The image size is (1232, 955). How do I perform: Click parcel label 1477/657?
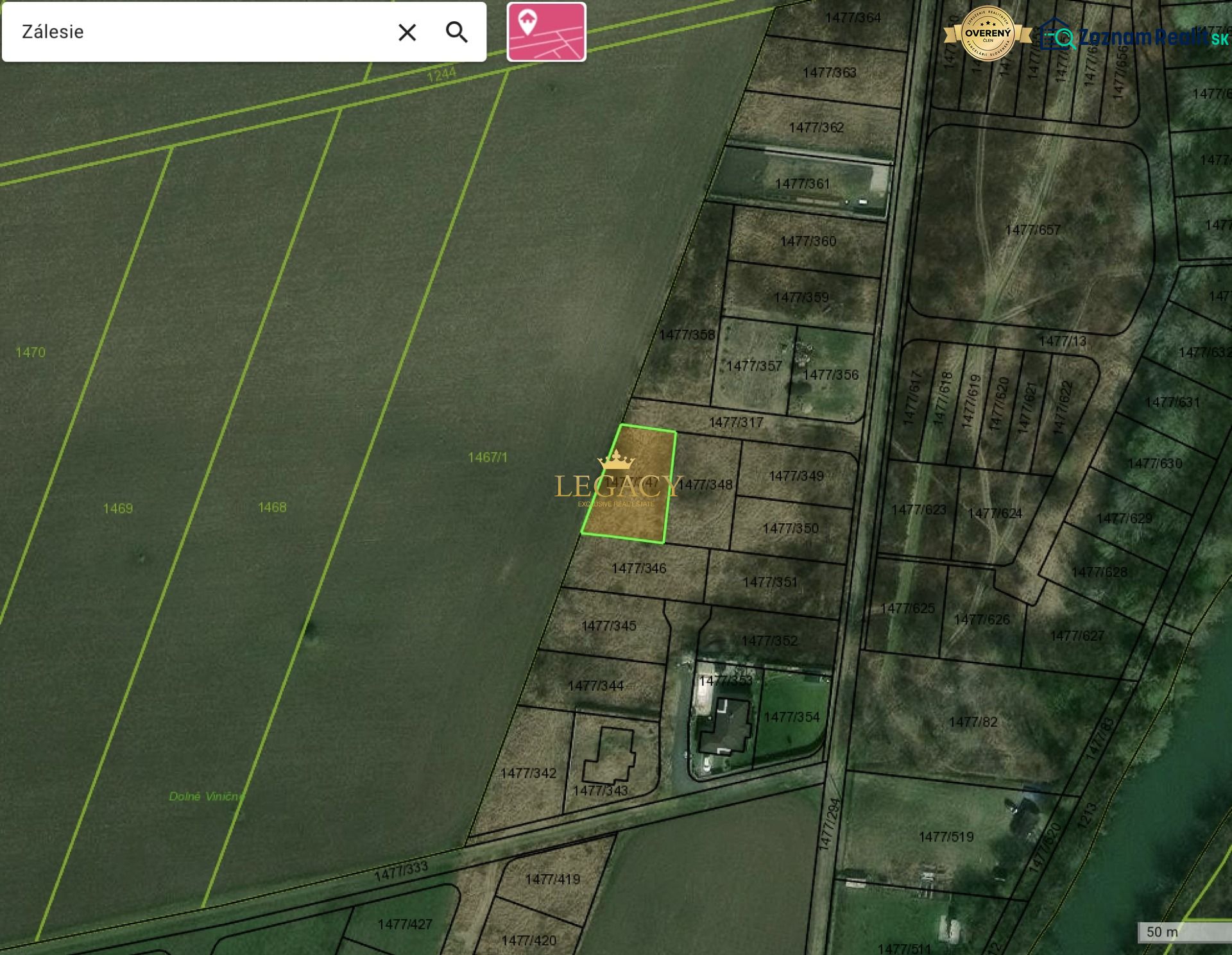[1032, 230]
